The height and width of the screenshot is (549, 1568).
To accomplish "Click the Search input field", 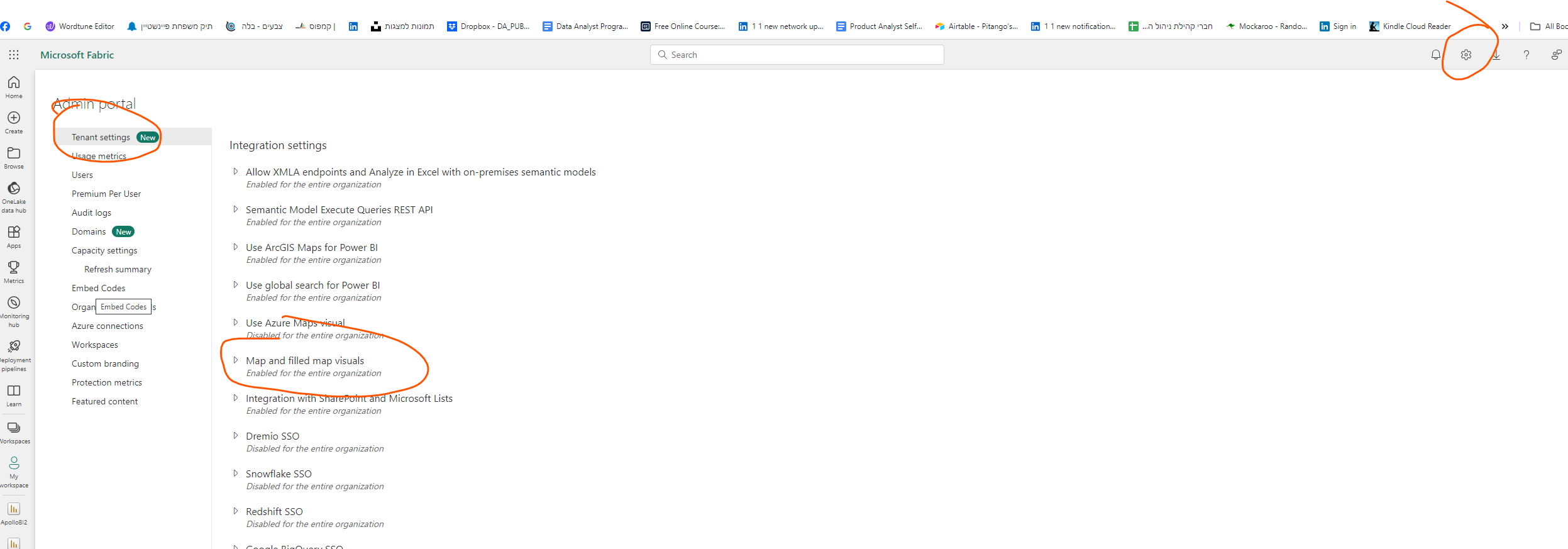I will (x=797, y=55).
